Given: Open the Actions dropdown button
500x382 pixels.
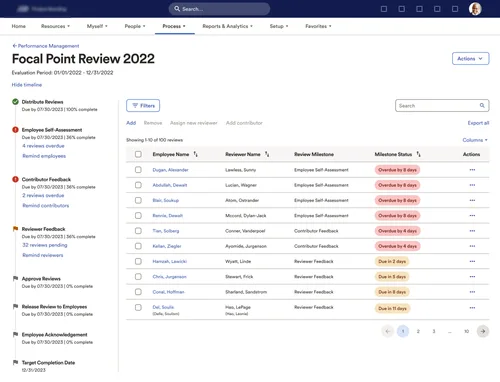Looking at the screenshot, I should pos(470,58).
